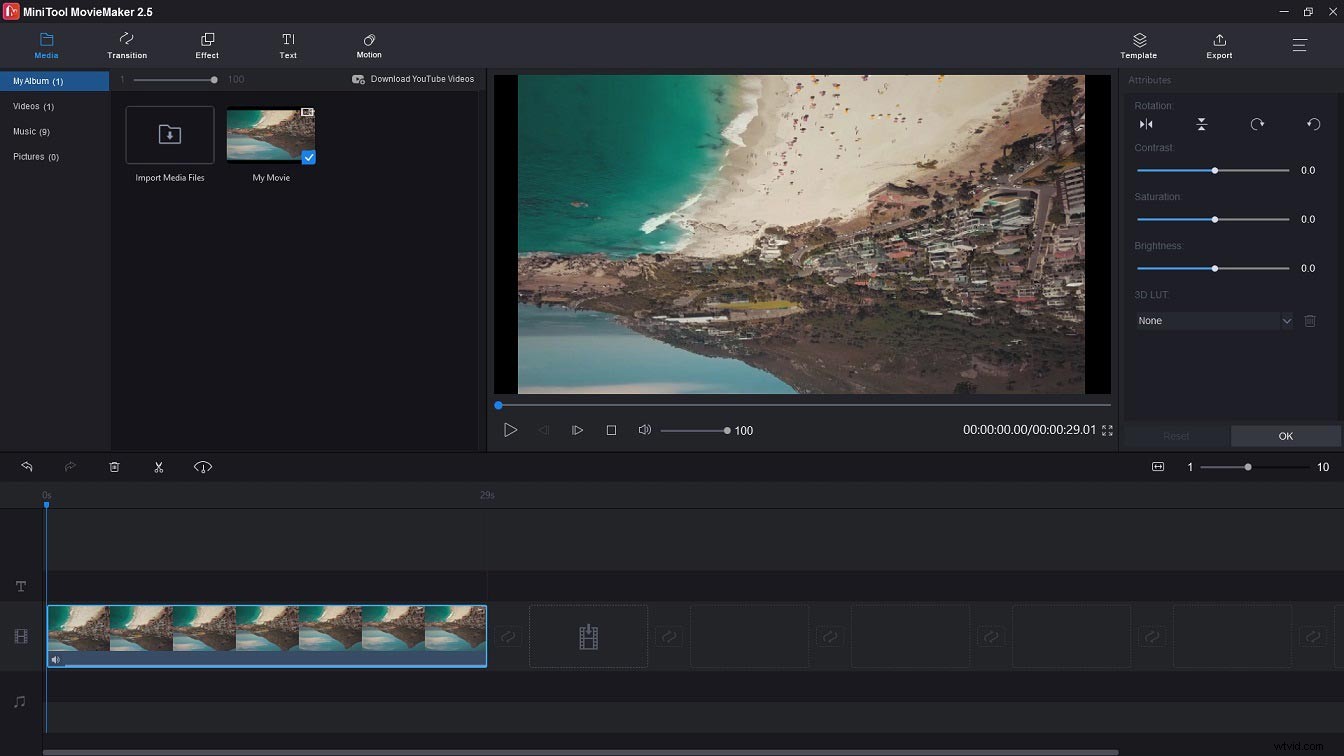Click the OK button in Attributes panel
The image size is (1344, 756).
coord(1286,436)
